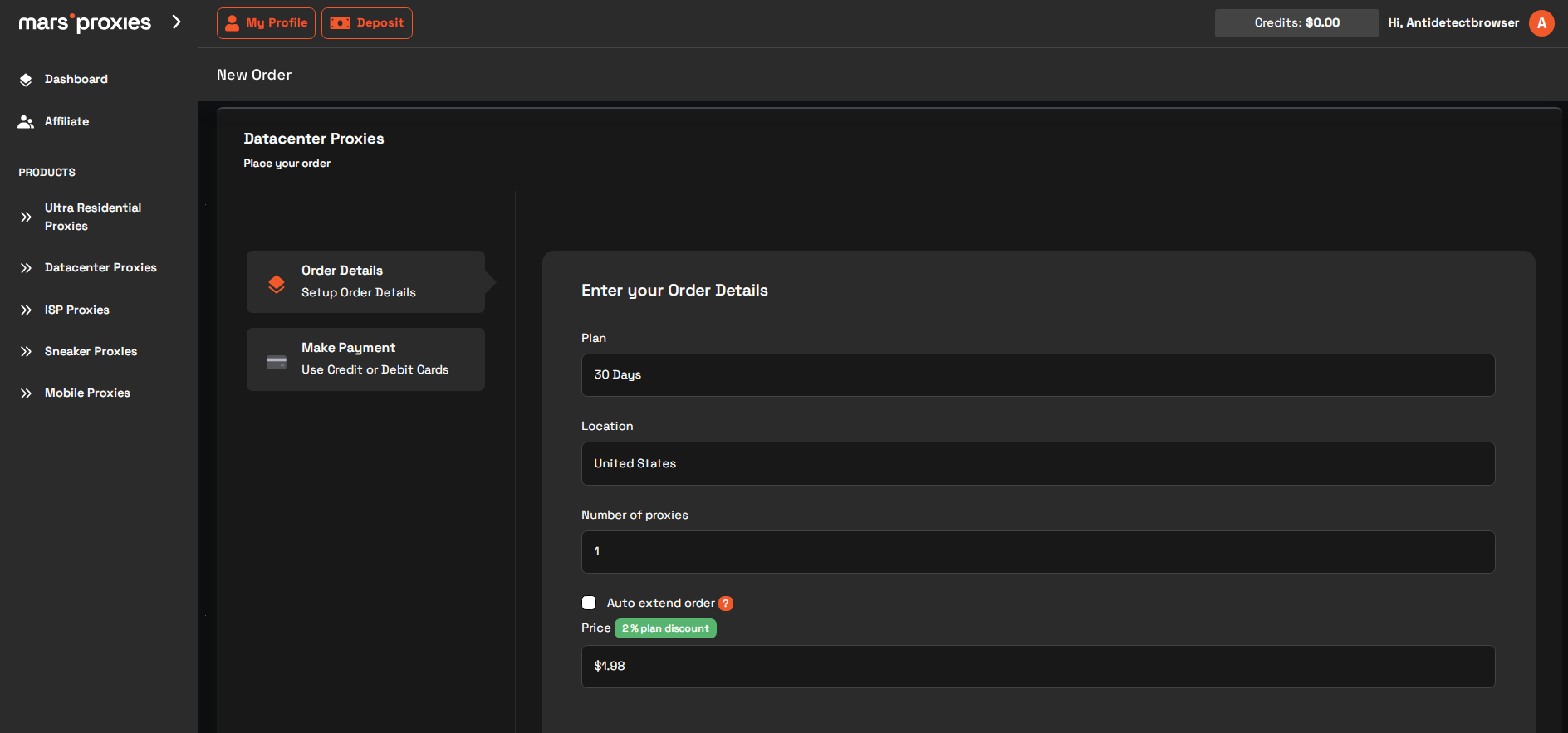Viewport: 1568px width, 733px height.
Task: Click the Credits $0.00 balance box
Action: (x=1296, y=23)
